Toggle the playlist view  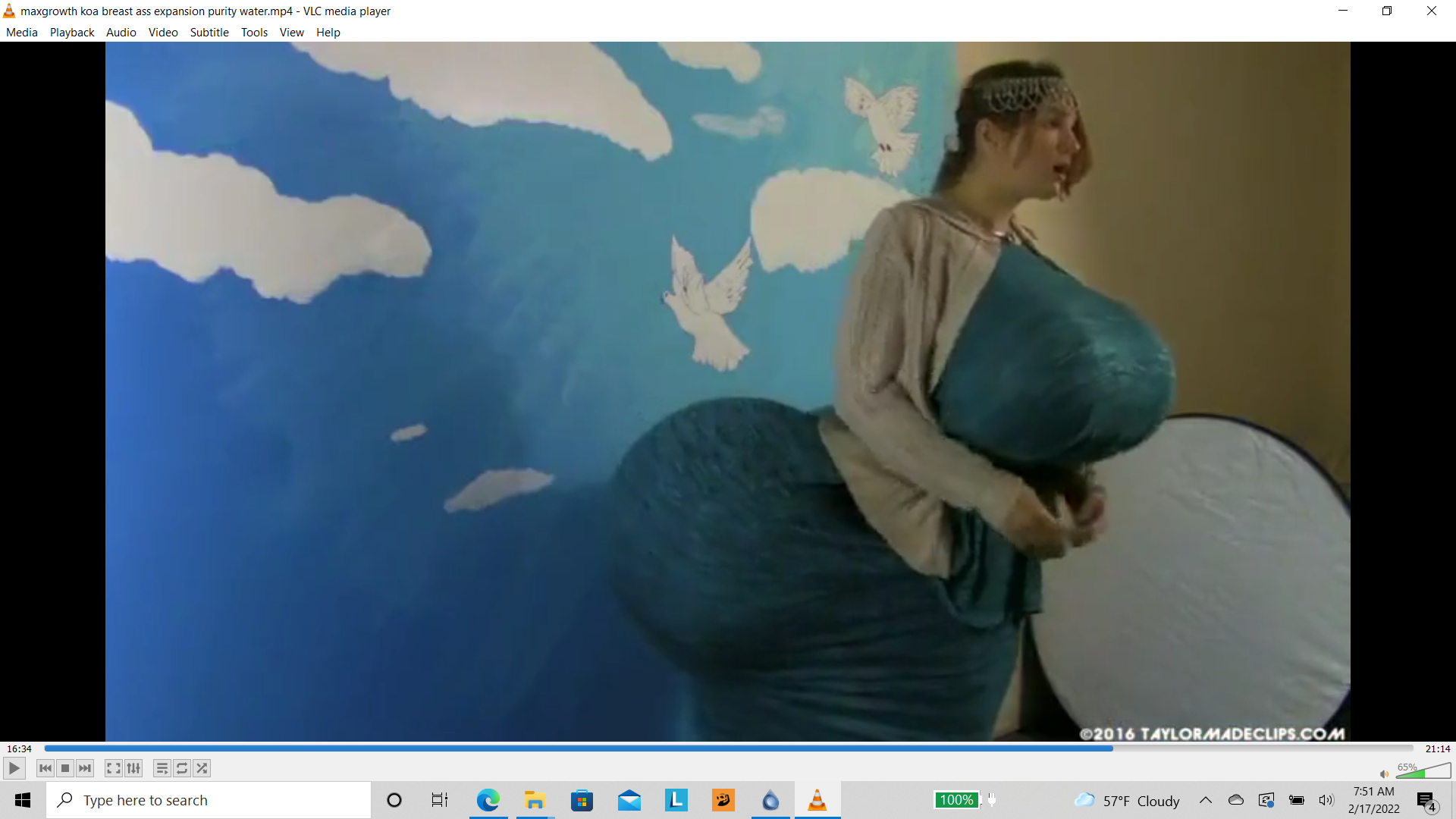pyautogui.click(x=162, y=768)
